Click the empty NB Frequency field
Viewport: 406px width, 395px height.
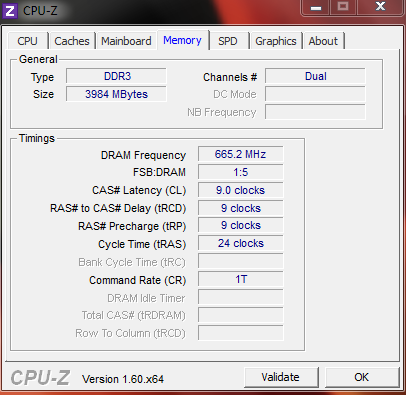(x=315, y=112)
